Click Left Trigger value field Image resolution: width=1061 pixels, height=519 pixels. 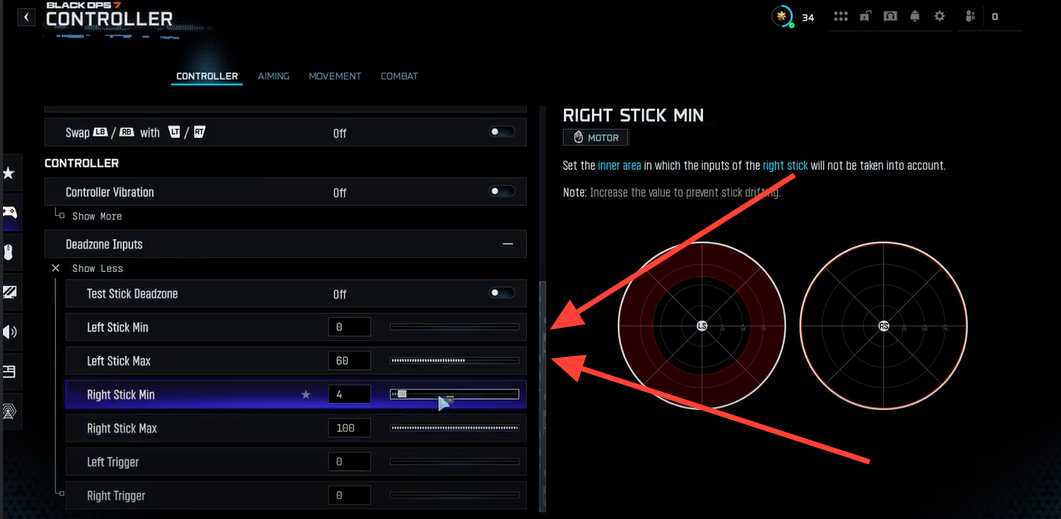(349, 461)
